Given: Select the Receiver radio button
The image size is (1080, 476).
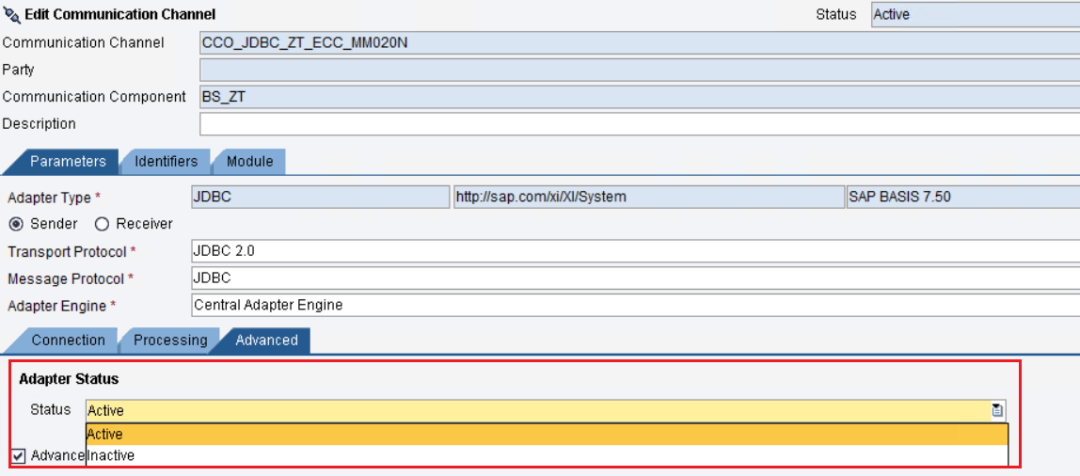Looking at the screenshot, I should pos(102,224).
